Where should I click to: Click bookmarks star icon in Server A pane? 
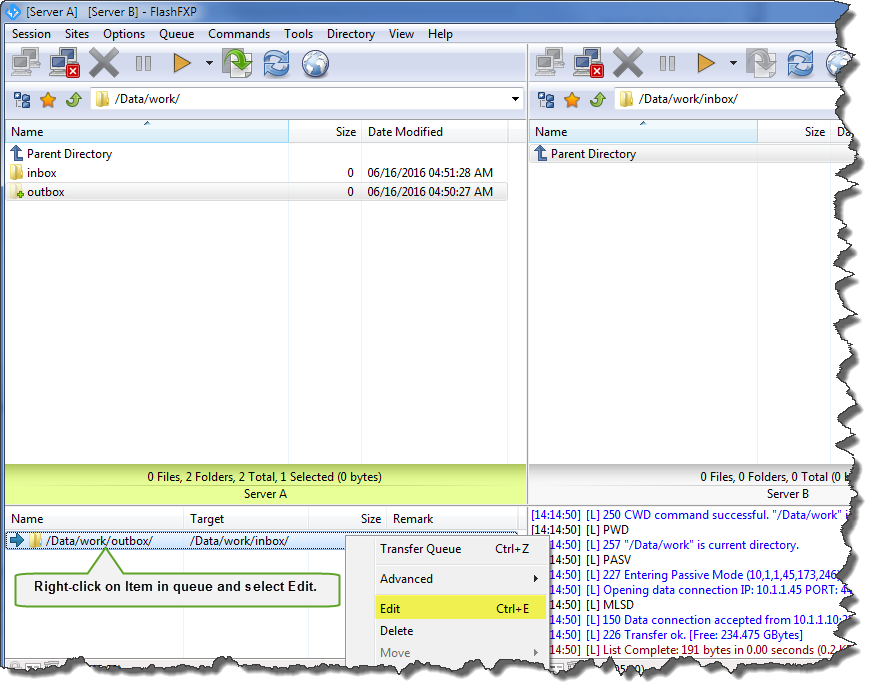point(48,100)
